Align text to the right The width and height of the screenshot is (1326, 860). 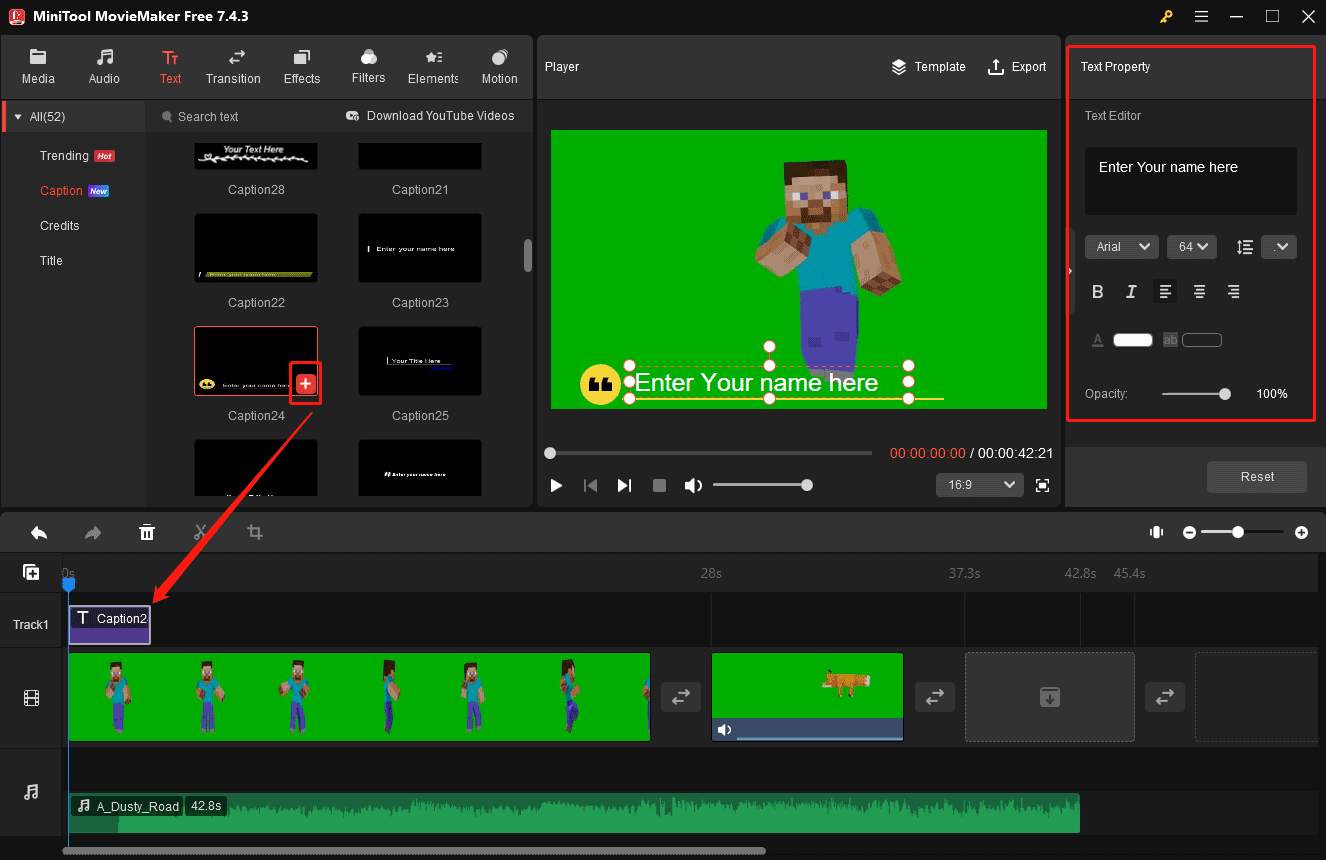1233,292
